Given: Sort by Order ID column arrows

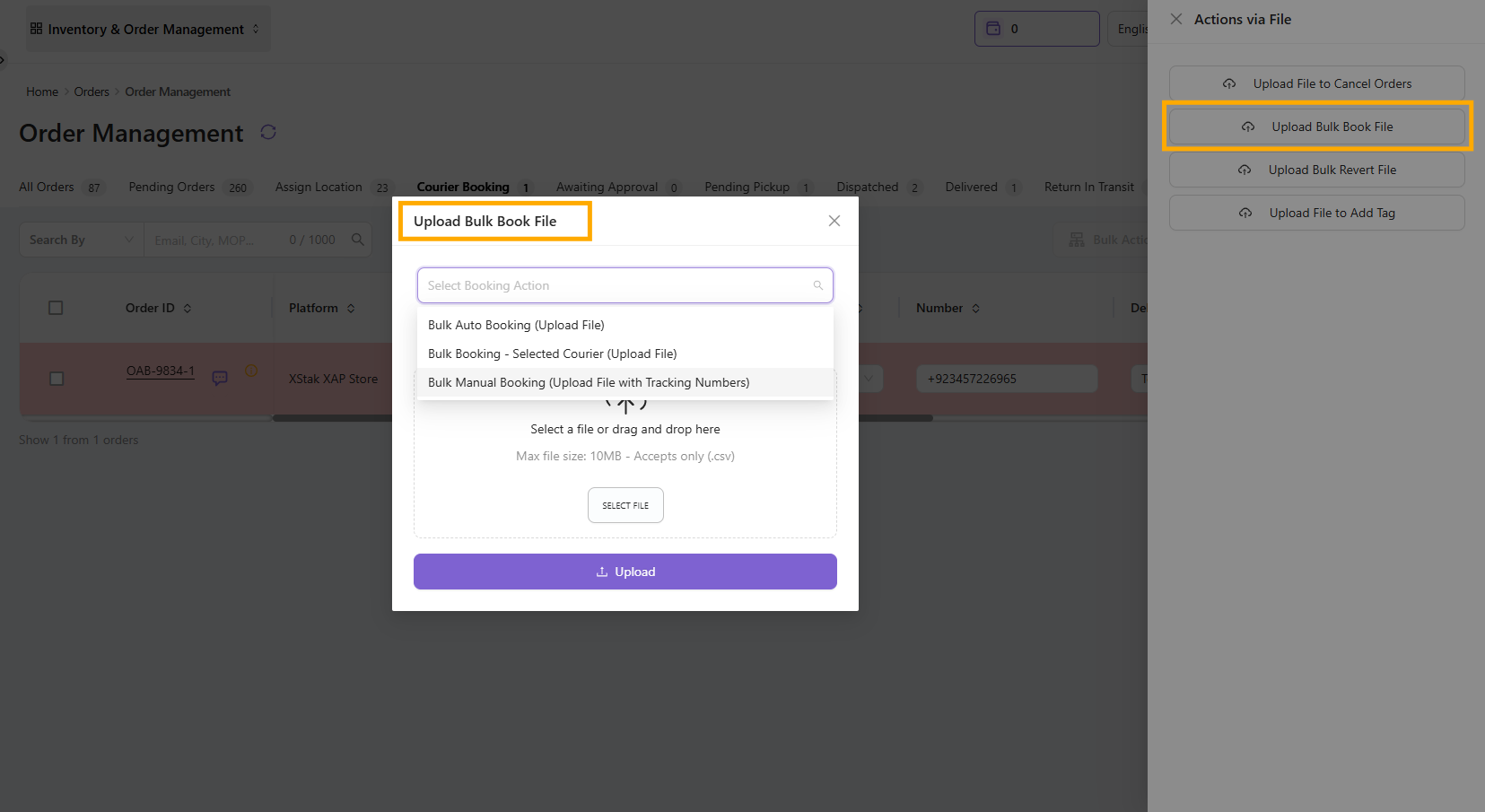Looking at the screenshot, I should (188, 309).
